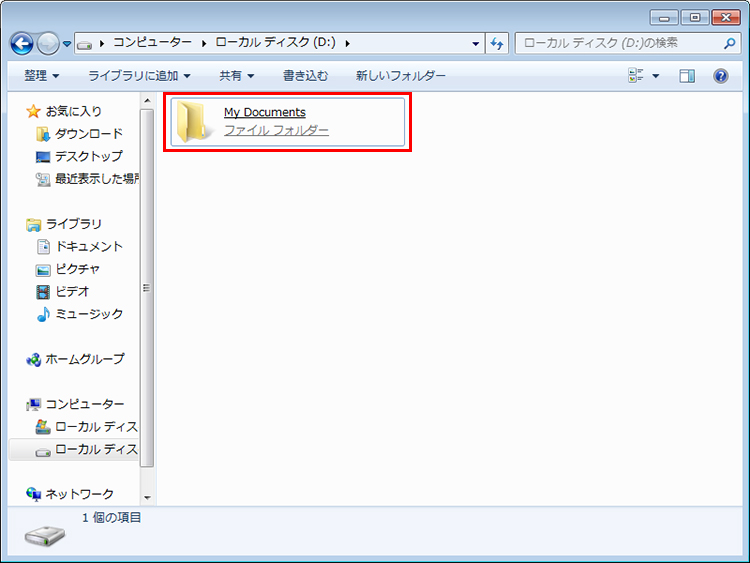This screenshot has width=750, height=563.
Task: Change view with the view icon
Action: (x=636, y=76)
